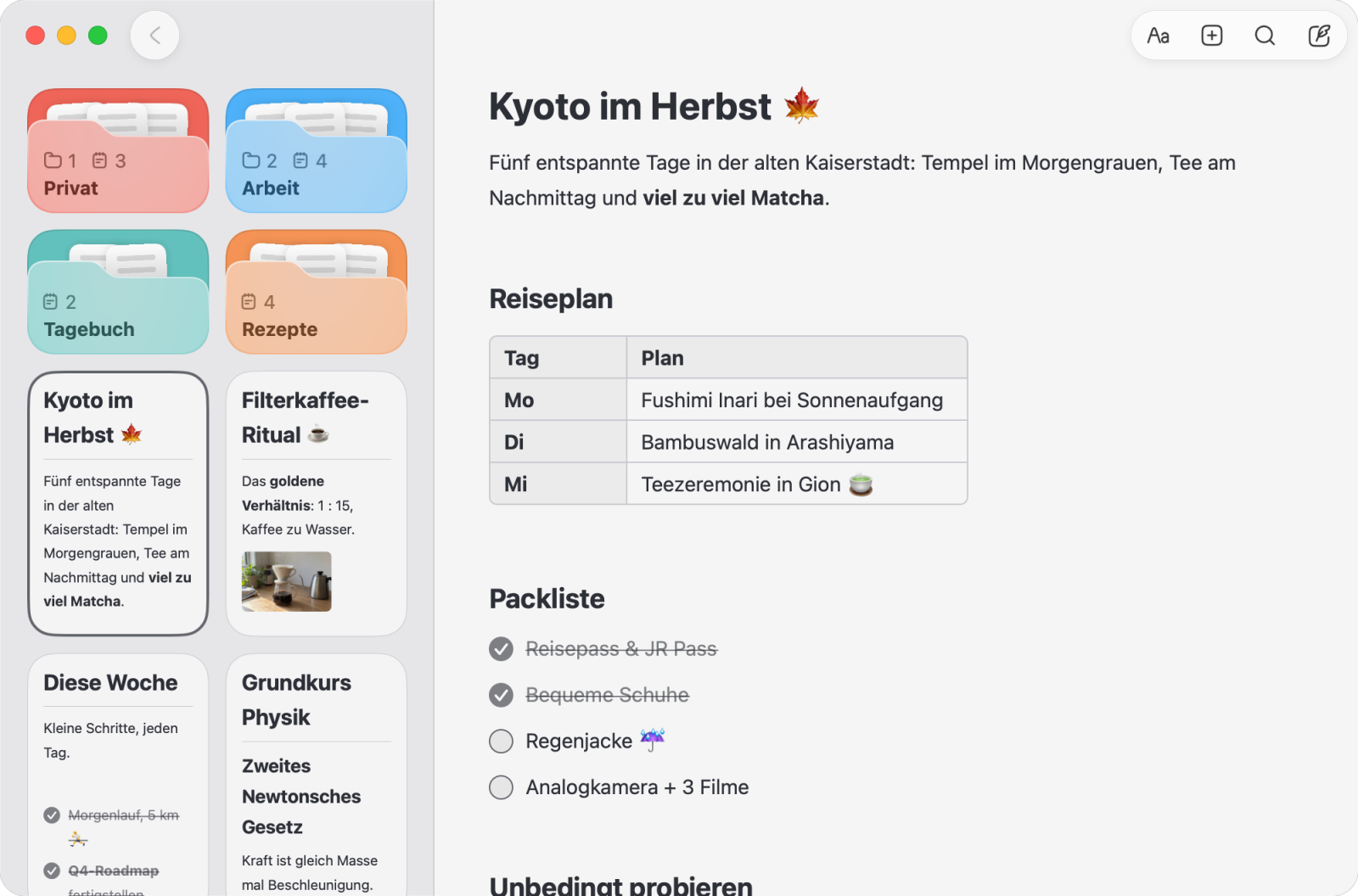The width and height of the screenshot is (1358, 896).
Task: Click the Teezeremonie in Gion cell
Action: tap(797, 484)
